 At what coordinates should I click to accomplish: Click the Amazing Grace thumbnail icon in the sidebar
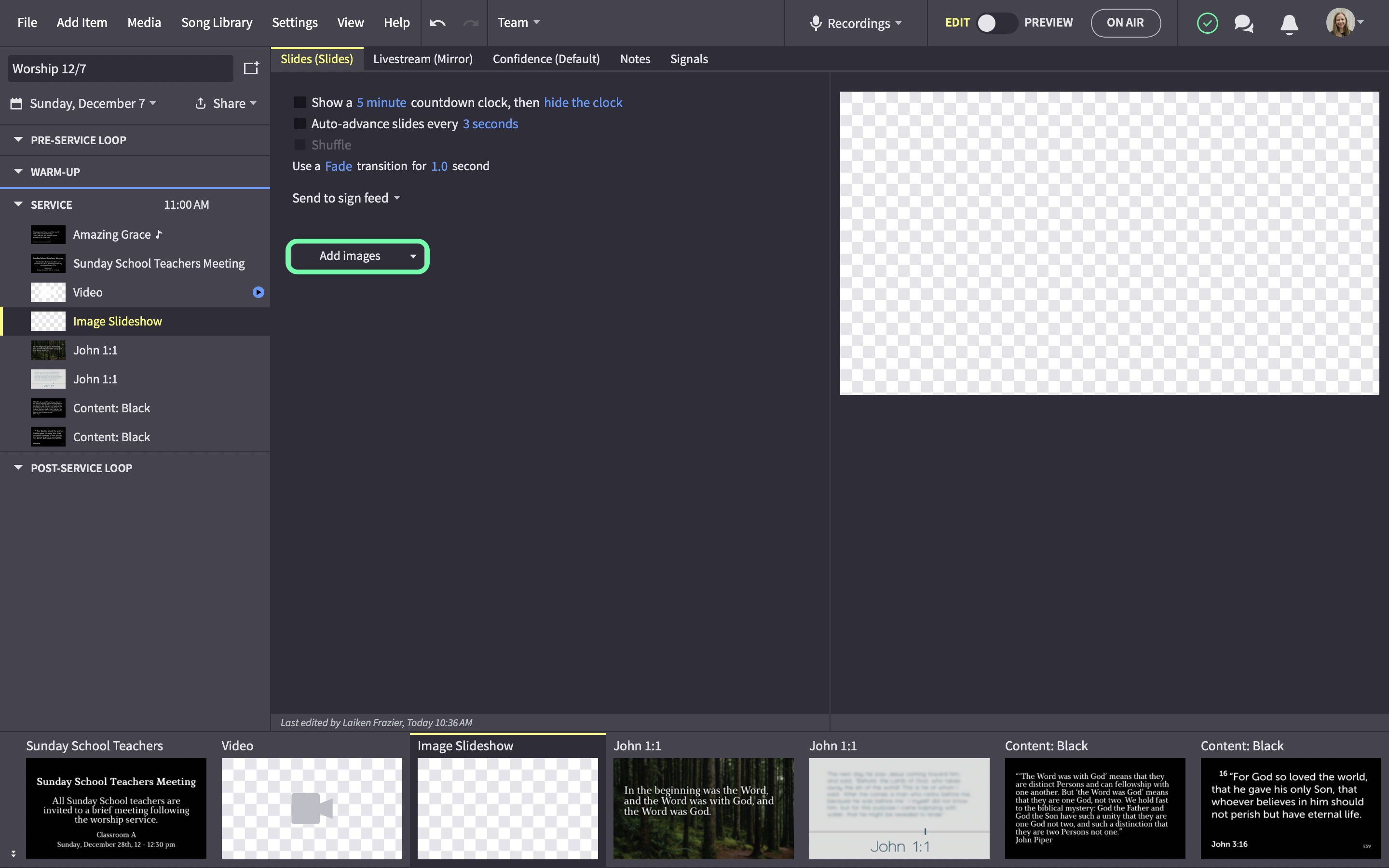pos(48,234)
